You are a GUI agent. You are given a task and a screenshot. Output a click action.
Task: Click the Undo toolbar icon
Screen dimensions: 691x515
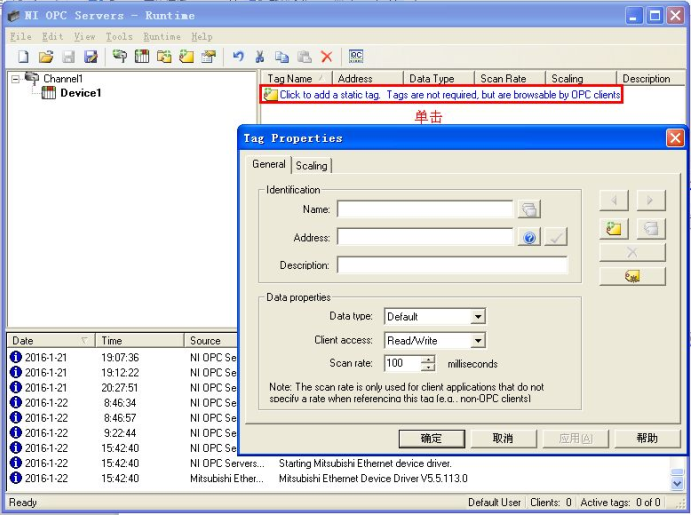pos(238,56)
